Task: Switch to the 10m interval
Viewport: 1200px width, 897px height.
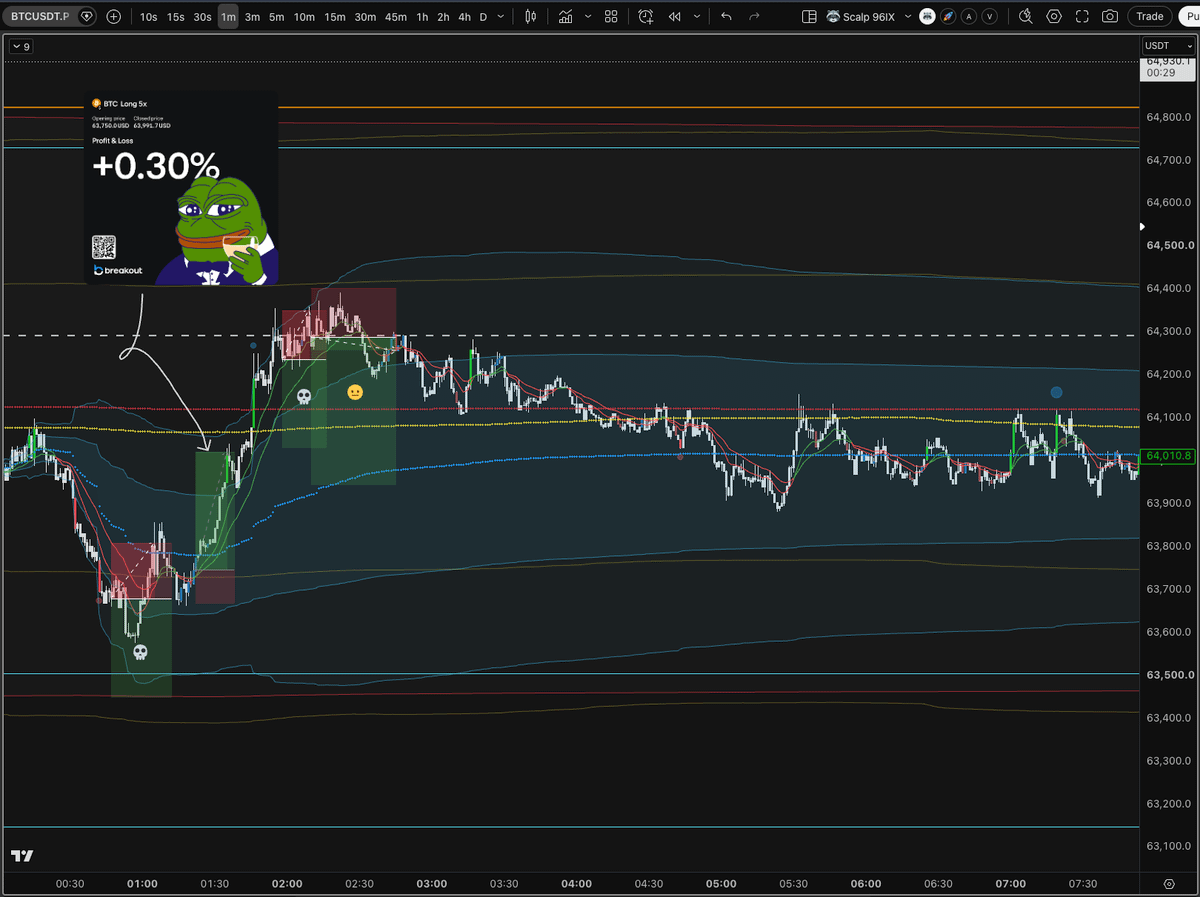Action: pyautogui.click(x=304, y=16)
